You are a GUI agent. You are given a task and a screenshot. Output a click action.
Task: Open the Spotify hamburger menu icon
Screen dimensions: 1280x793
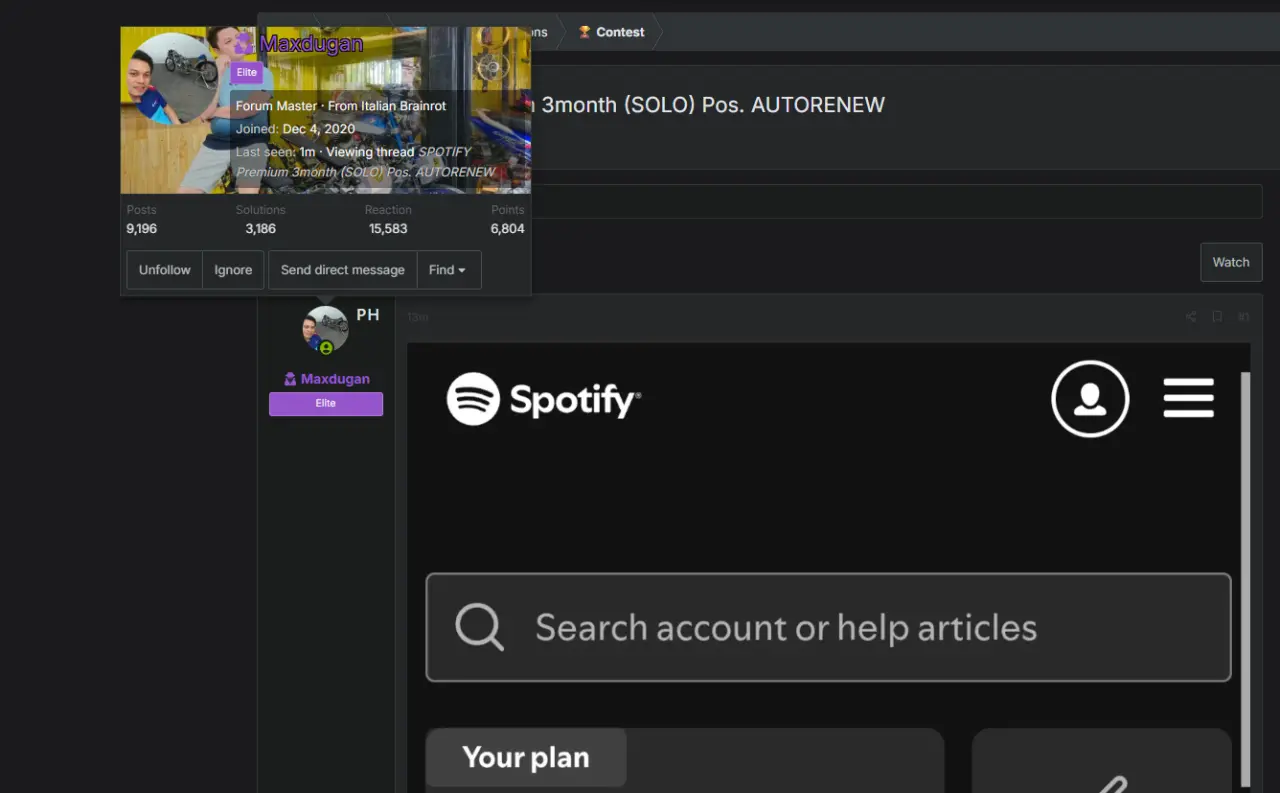tap(1189, 398)
